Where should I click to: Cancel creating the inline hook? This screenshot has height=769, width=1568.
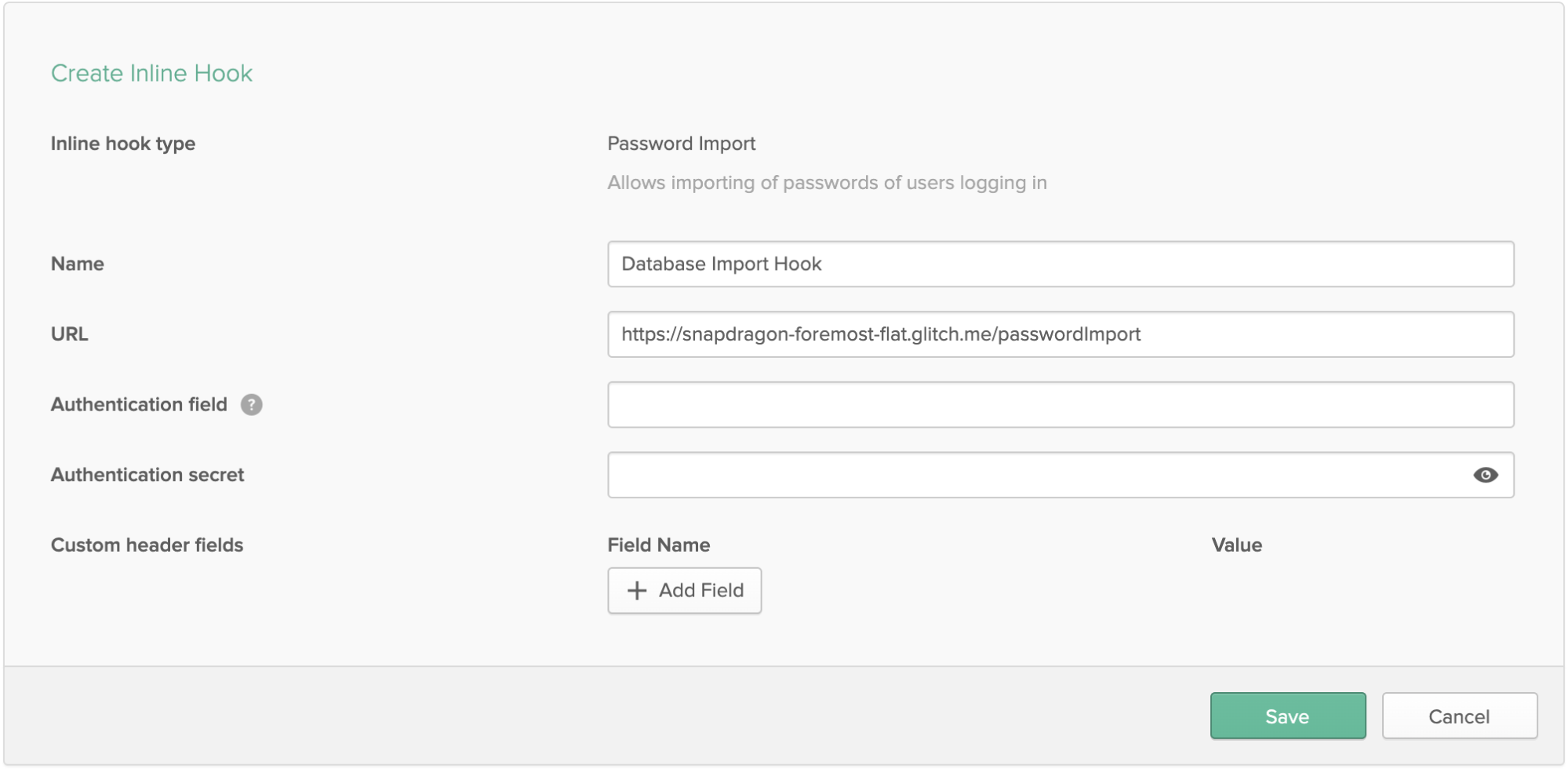[x=1458, y=716]
